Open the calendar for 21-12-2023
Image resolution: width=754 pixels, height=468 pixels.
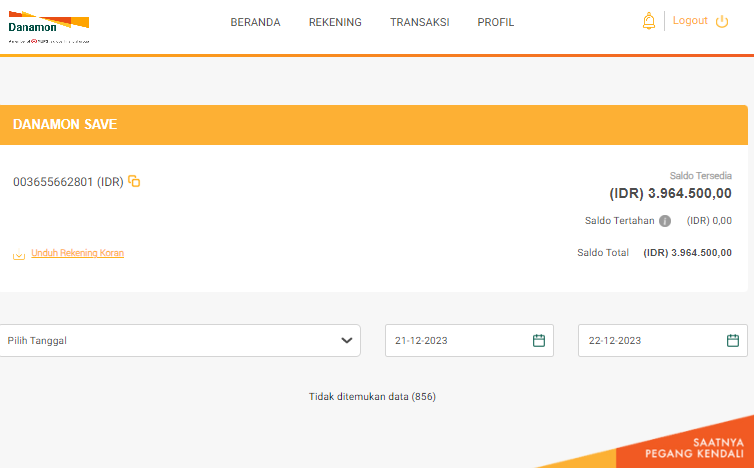point(539,341)
